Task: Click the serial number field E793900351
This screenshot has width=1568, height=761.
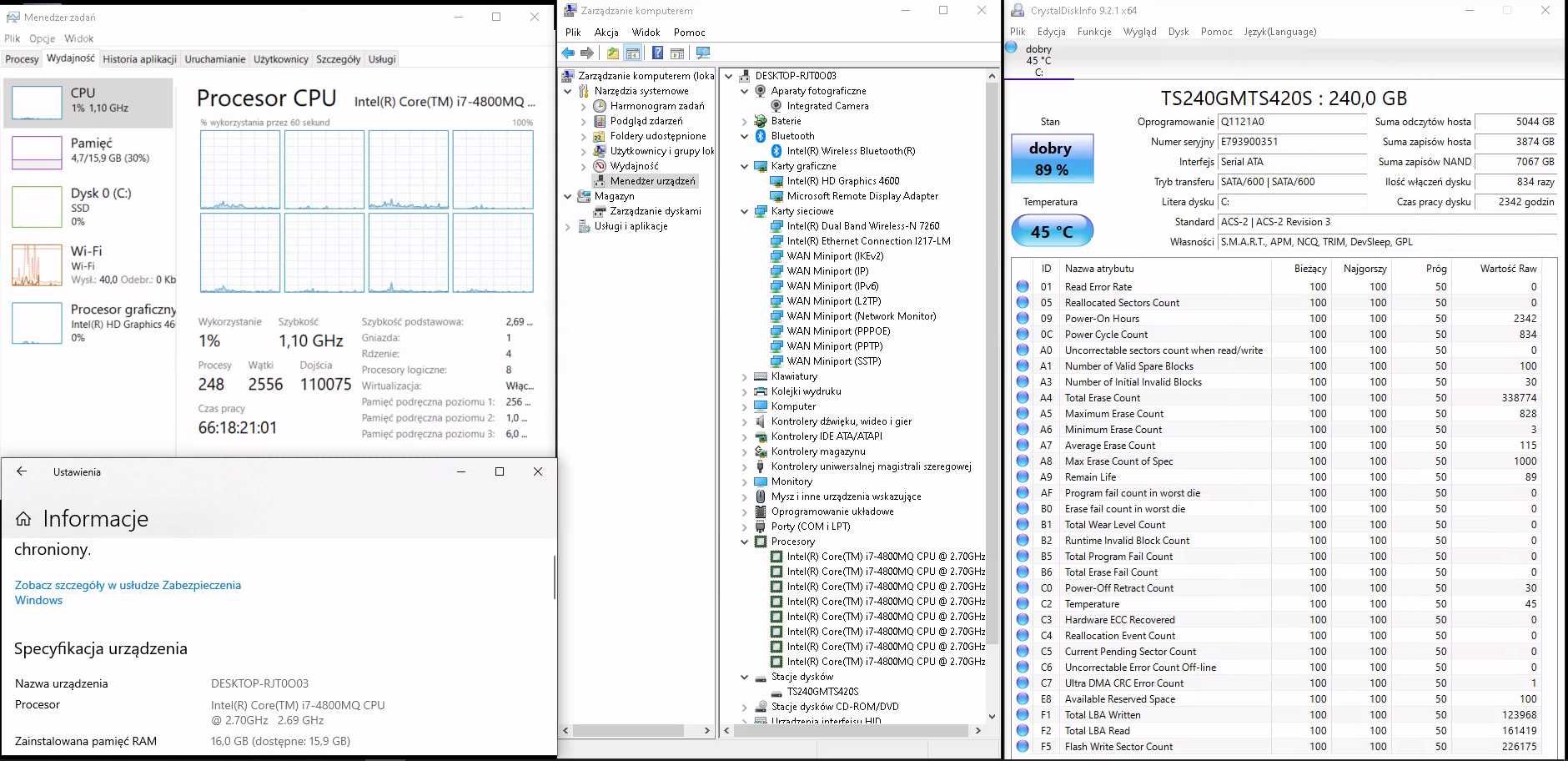Action: (x=1291, y=142)
